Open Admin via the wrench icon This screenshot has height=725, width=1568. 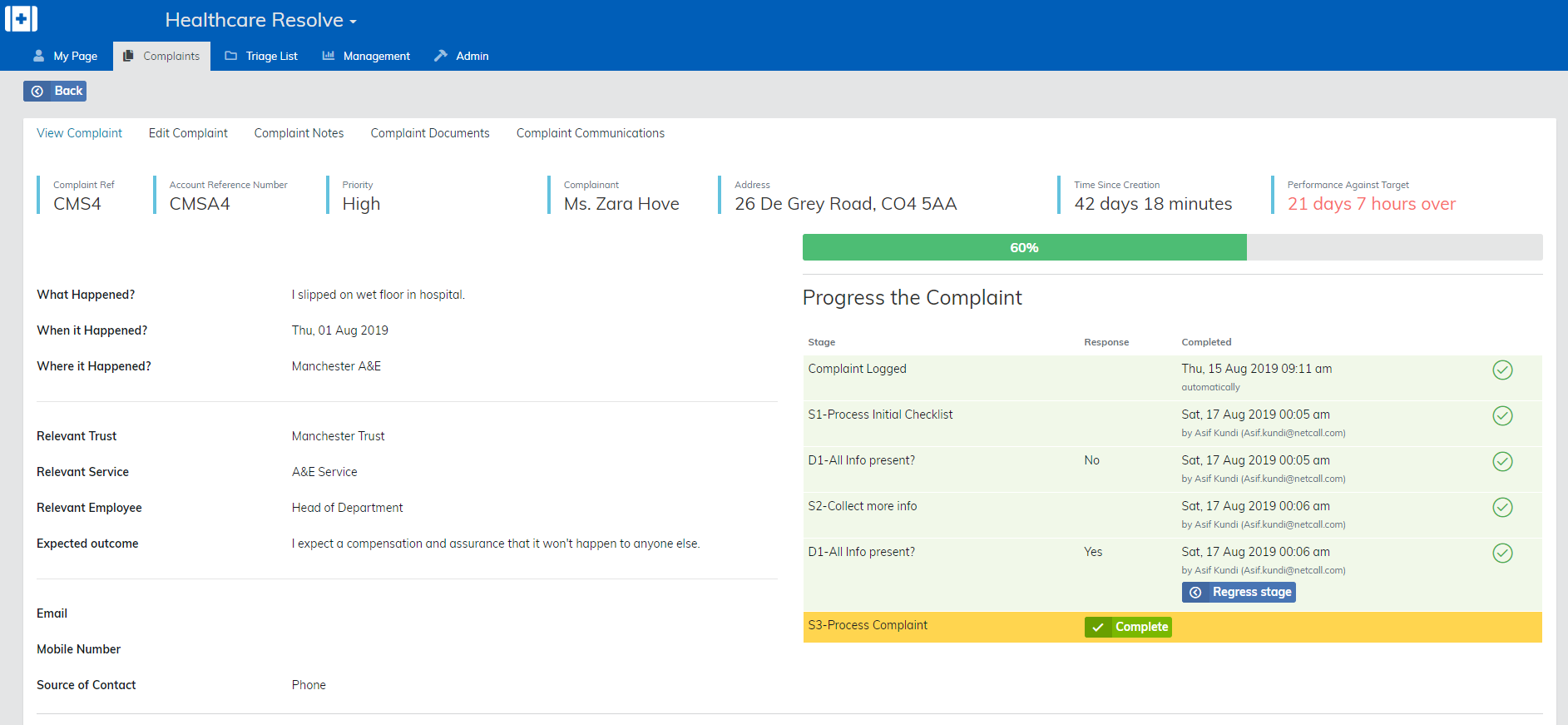[x=441, y=56]
